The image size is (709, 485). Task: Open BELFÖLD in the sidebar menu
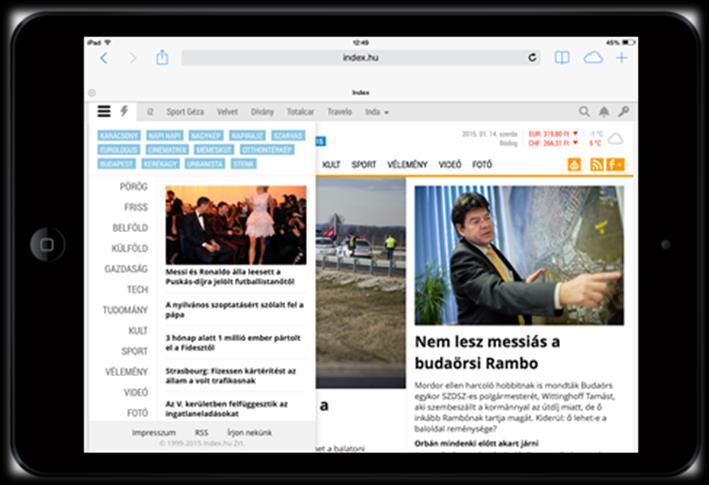[130, 228]
